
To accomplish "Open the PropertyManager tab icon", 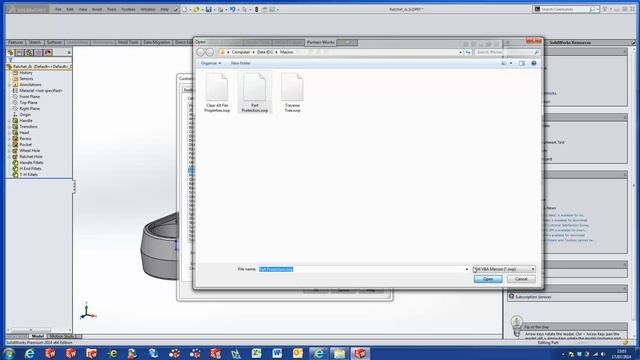I will [20, 53].
